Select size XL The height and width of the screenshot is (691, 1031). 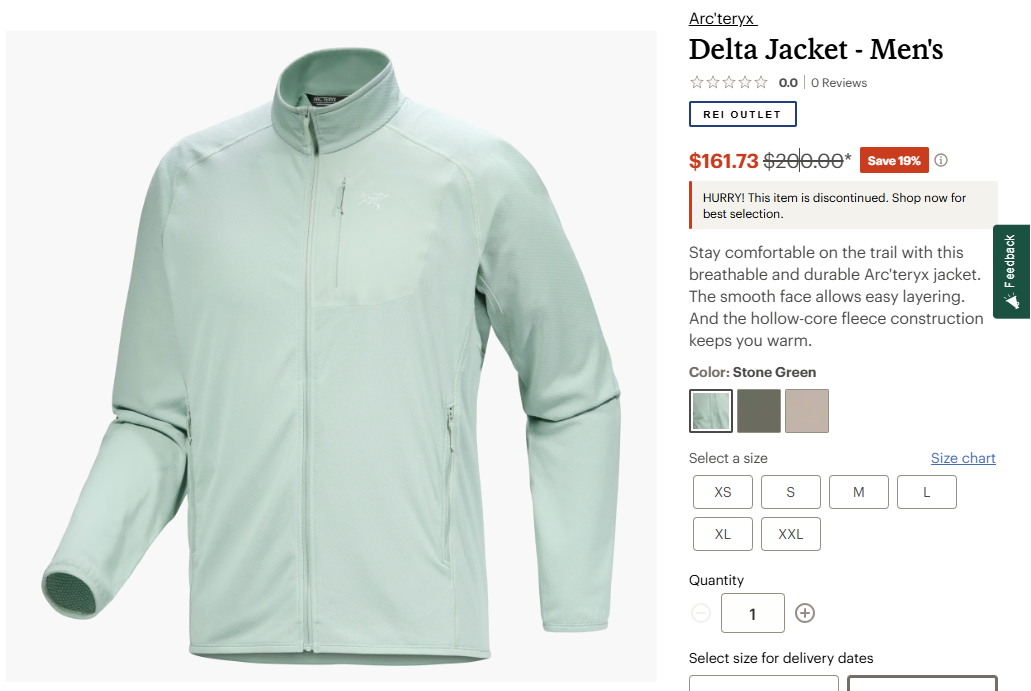click(x=723, y=534)
